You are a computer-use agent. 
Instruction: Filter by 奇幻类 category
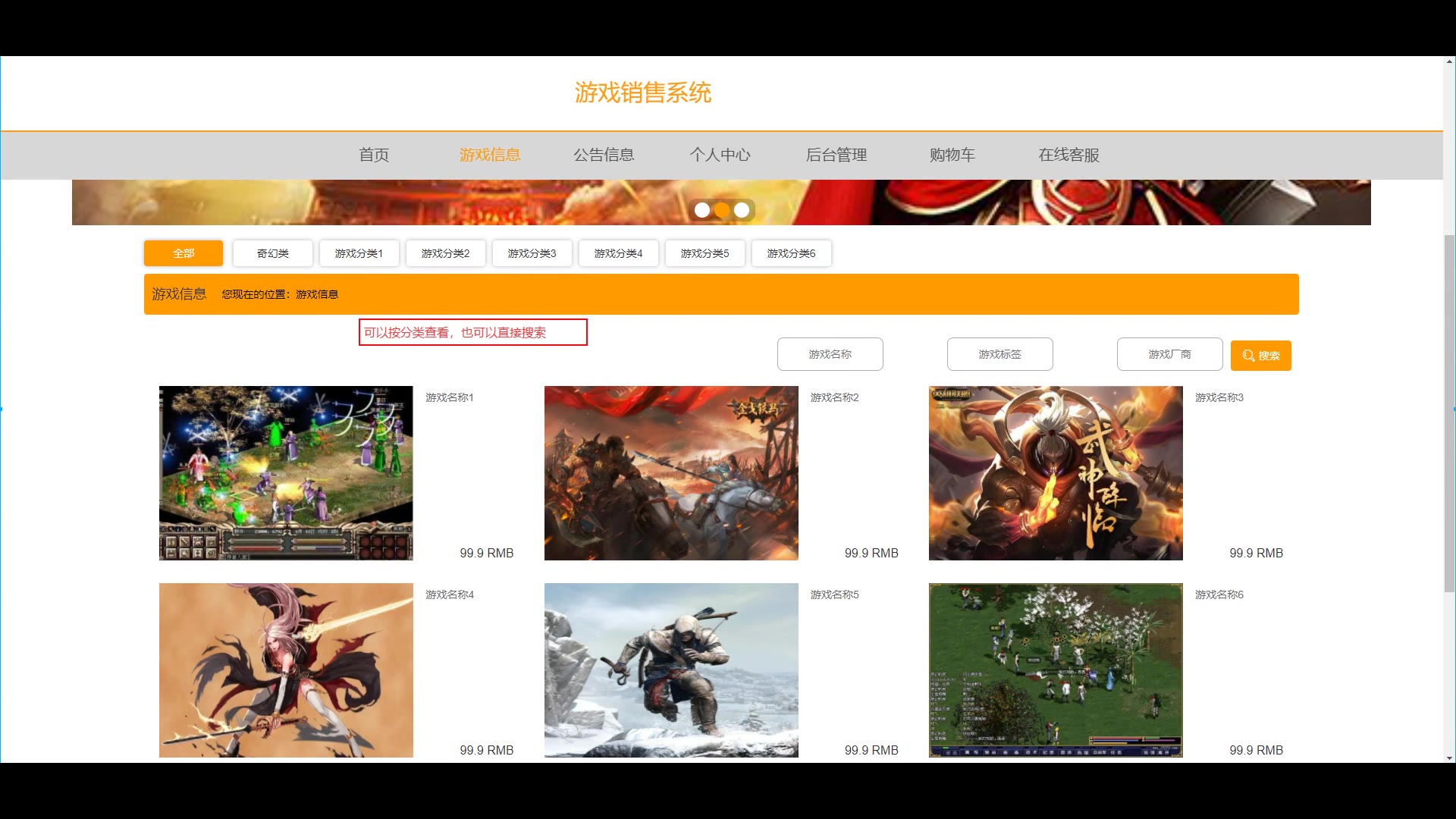click(273, 253)
